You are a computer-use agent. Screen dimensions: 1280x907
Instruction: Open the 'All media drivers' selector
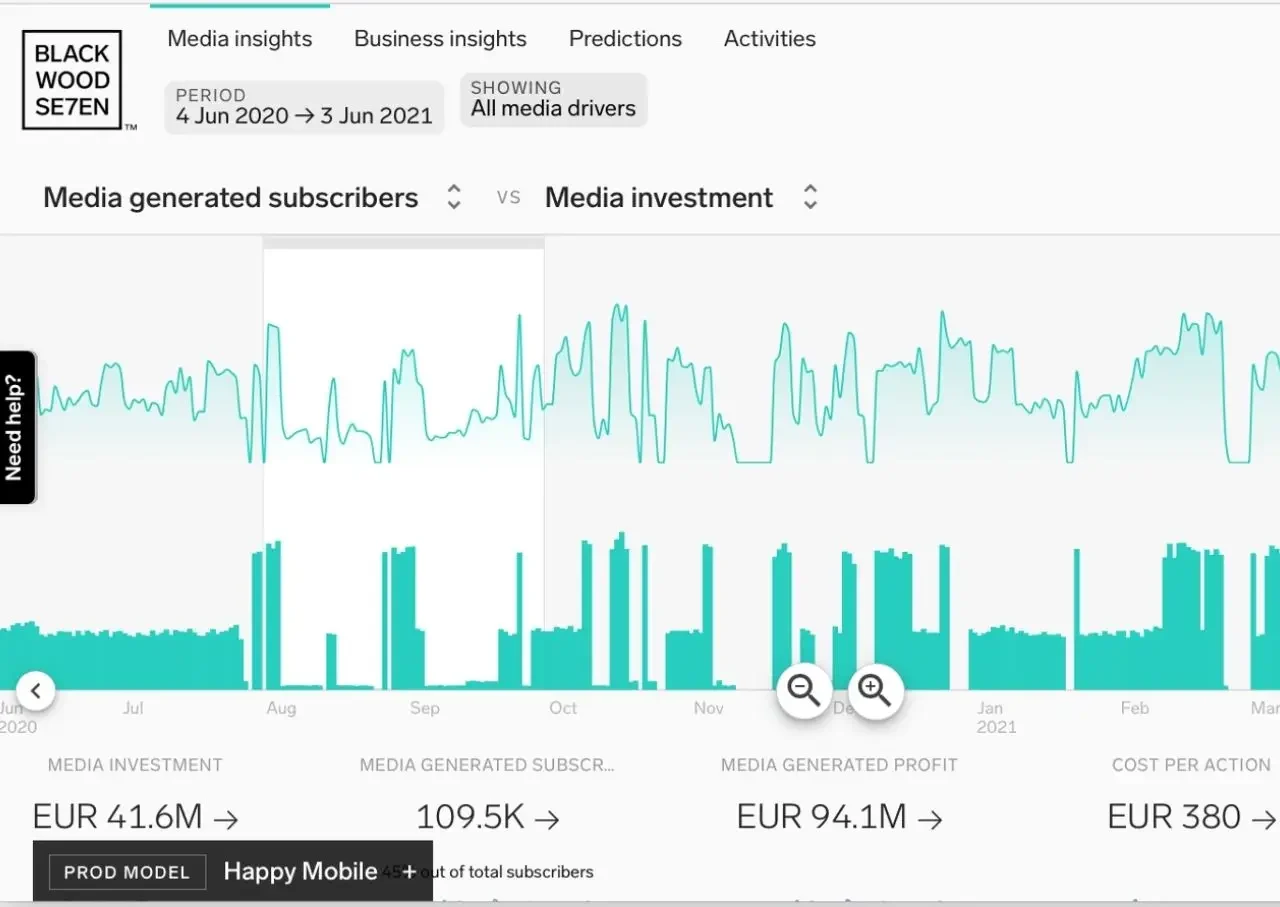pyautogui.click(x=553, y=100)
